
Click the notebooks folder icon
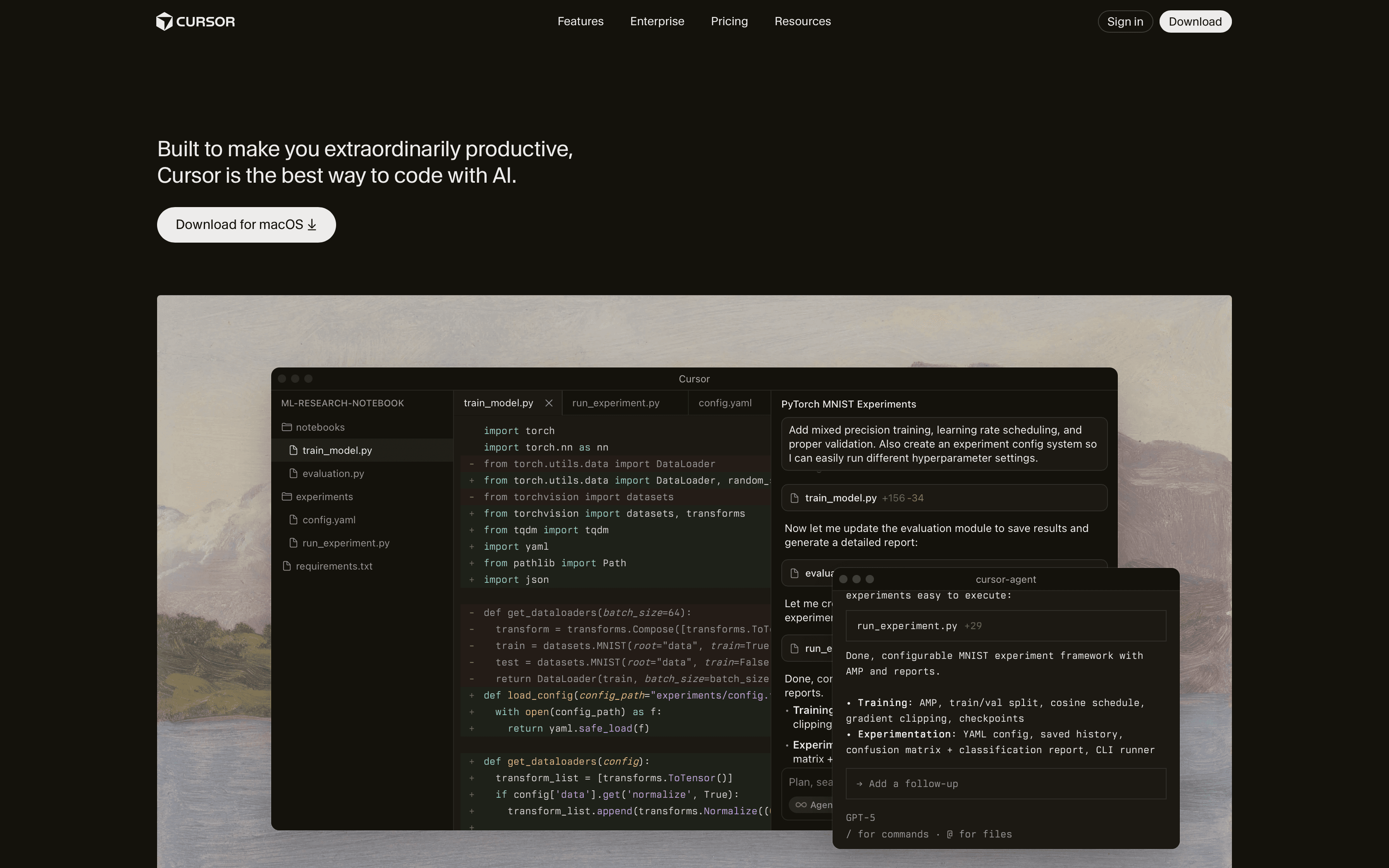pos(286,427)
